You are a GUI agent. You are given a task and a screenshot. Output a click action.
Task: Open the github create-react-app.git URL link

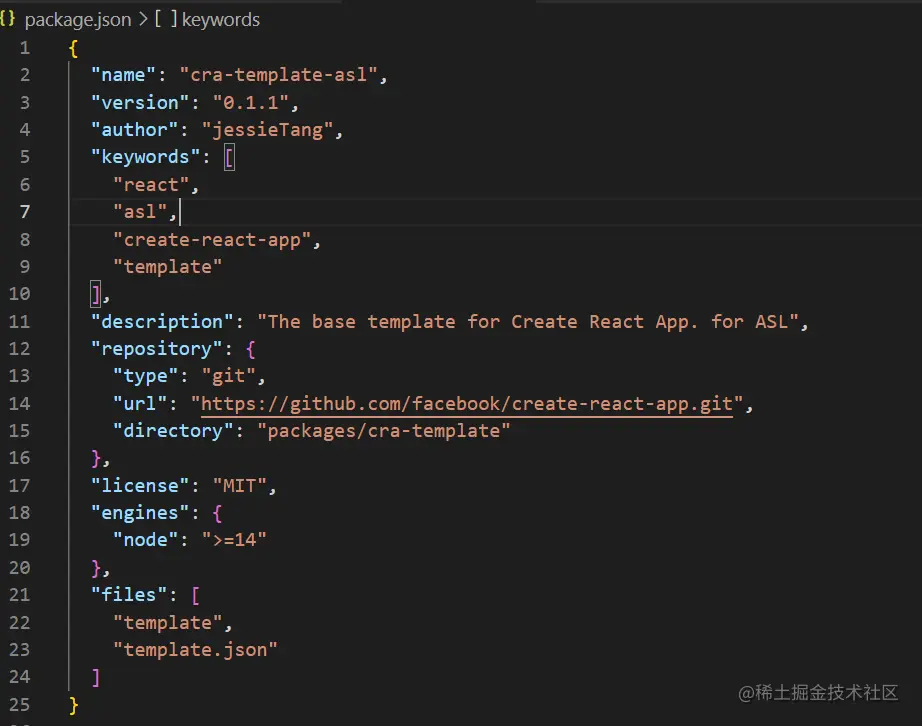pyautogui.click(x=467, y=404)
